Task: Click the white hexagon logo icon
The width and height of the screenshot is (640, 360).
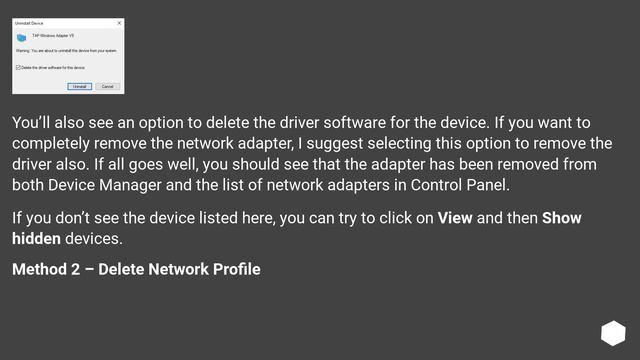Action: [613, 333]
